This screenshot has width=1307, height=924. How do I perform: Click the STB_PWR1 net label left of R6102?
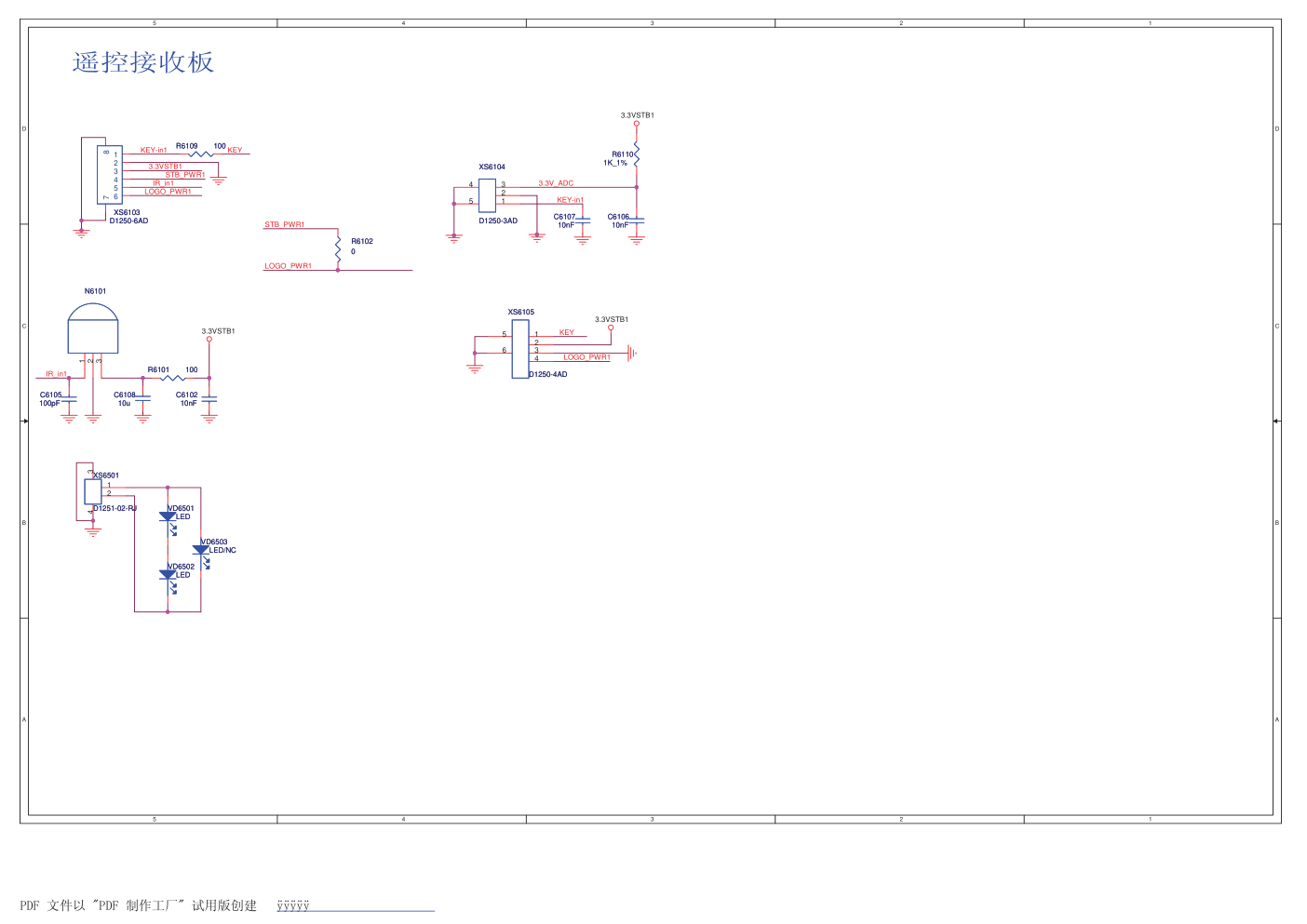[284, 224]
